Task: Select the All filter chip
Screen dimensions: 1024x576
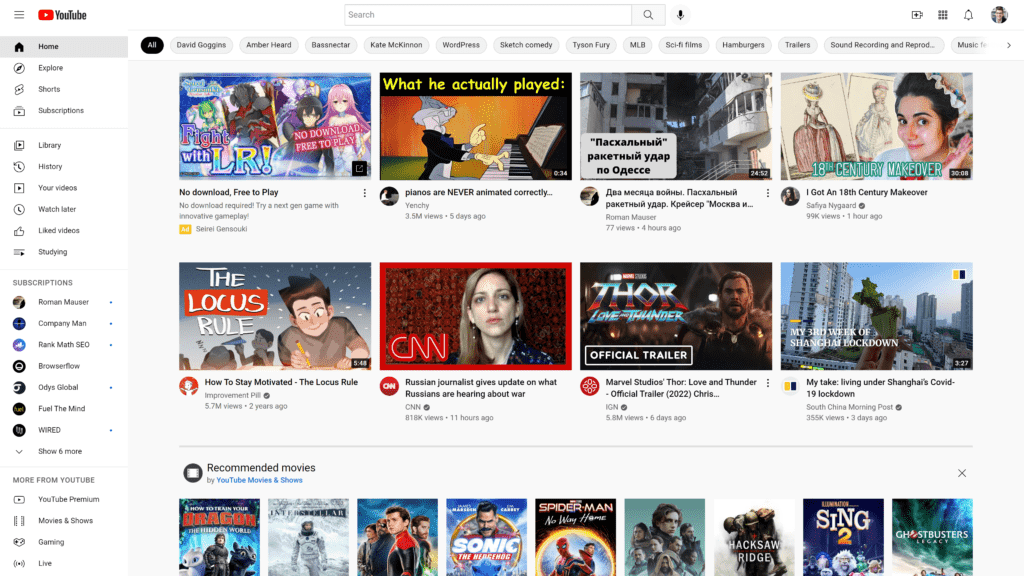Action: pos(152,45)
